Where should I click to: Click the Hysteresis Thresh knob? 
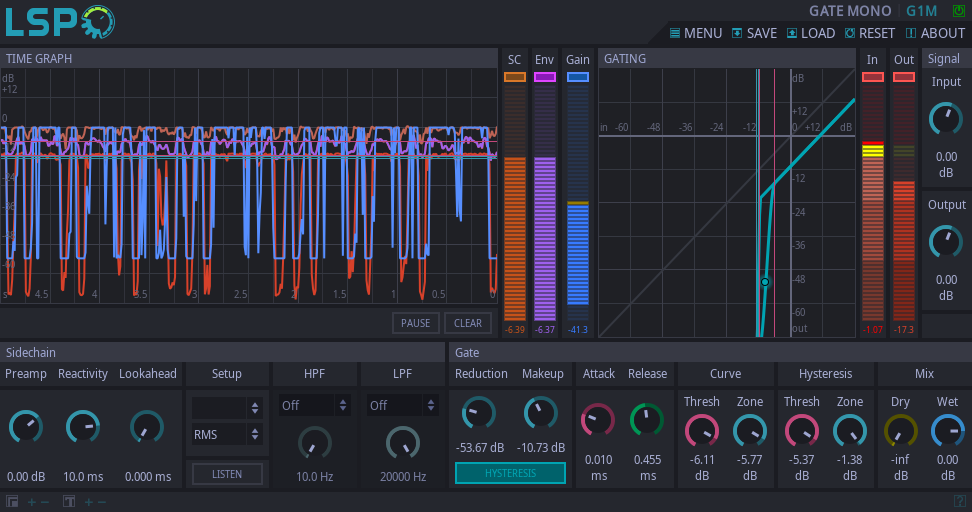(802, 430)
